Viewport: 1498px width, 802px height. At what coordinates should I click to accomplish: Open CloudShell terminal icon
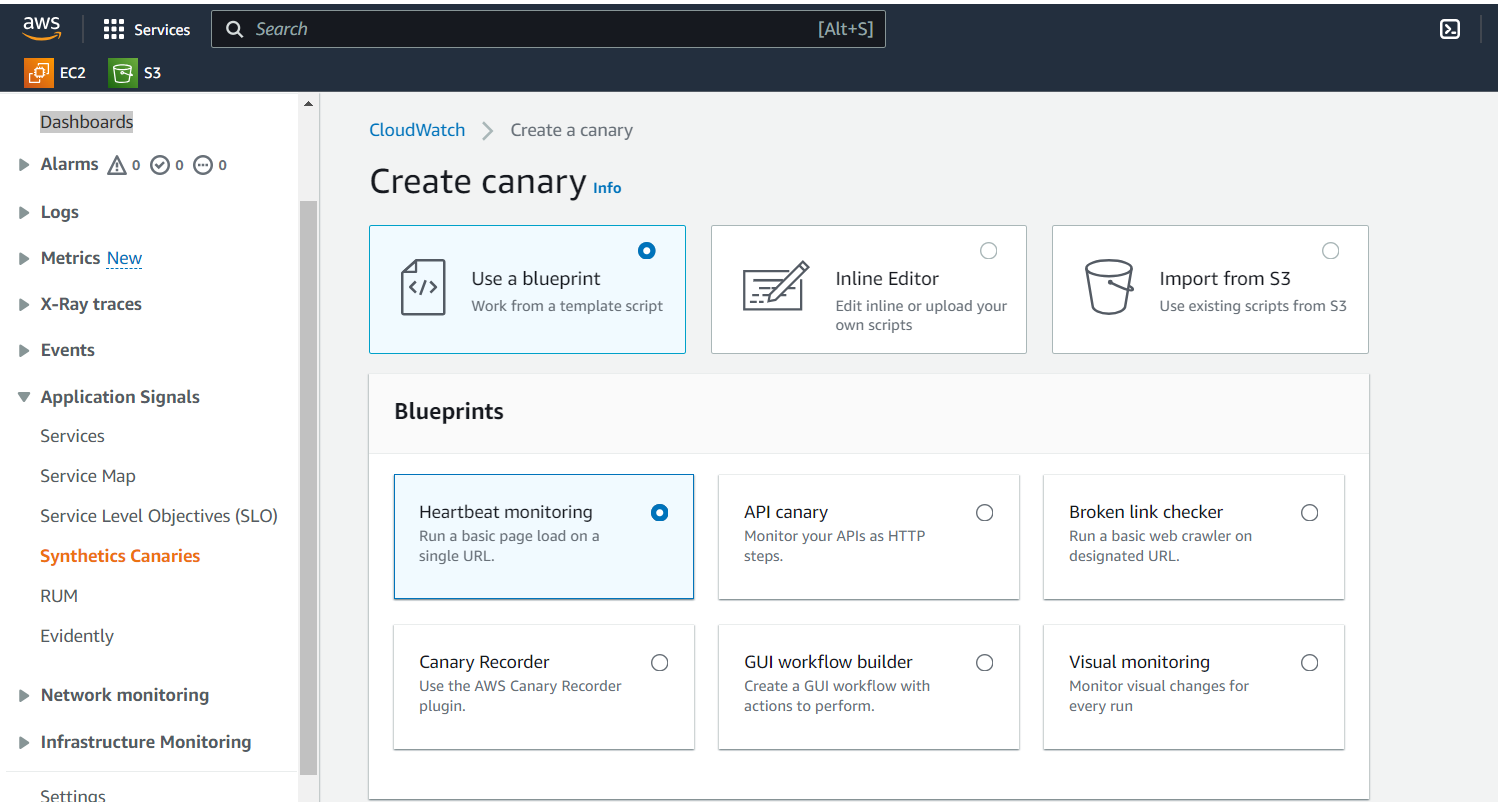(x=1449, y=29)
